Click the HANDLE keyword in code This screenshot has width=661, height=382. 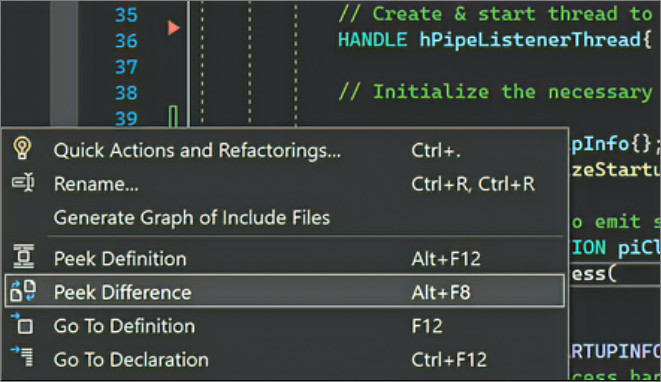pos(373,40)
